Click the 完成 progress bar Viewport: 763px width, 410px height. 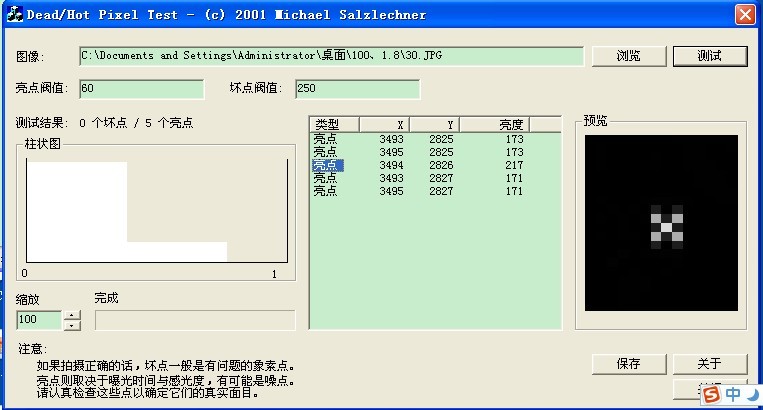point(195,320)
